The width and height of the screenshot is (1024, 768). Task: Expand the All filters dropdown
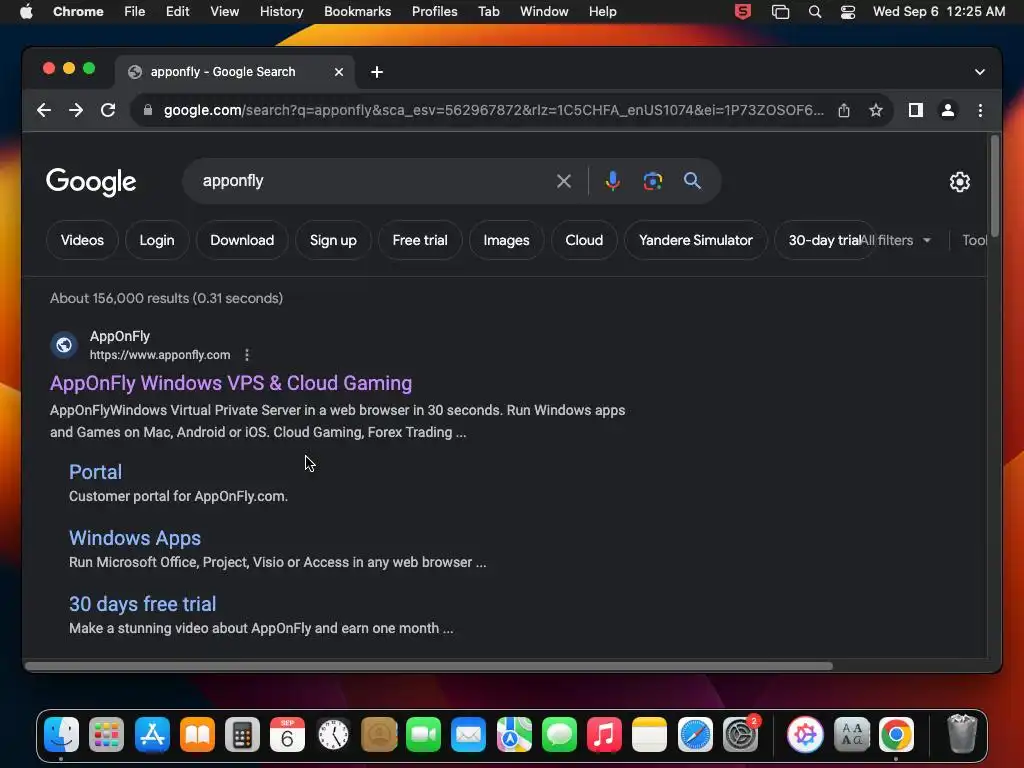tap(895, 240)
